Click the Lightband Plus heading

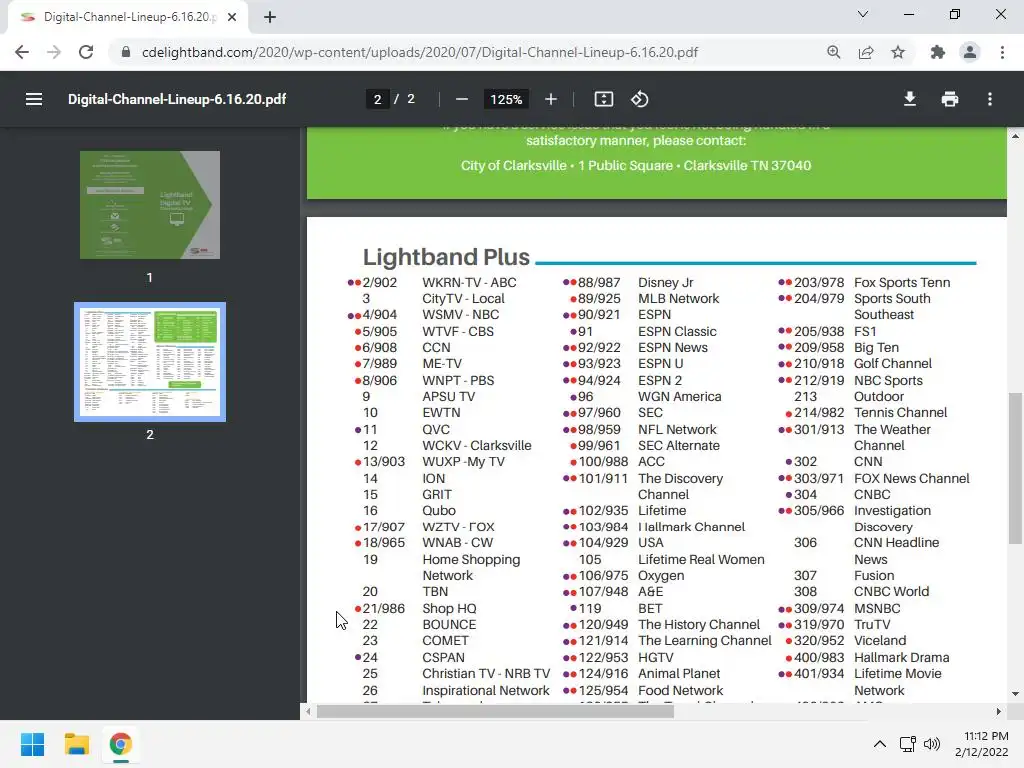point(446,257)
